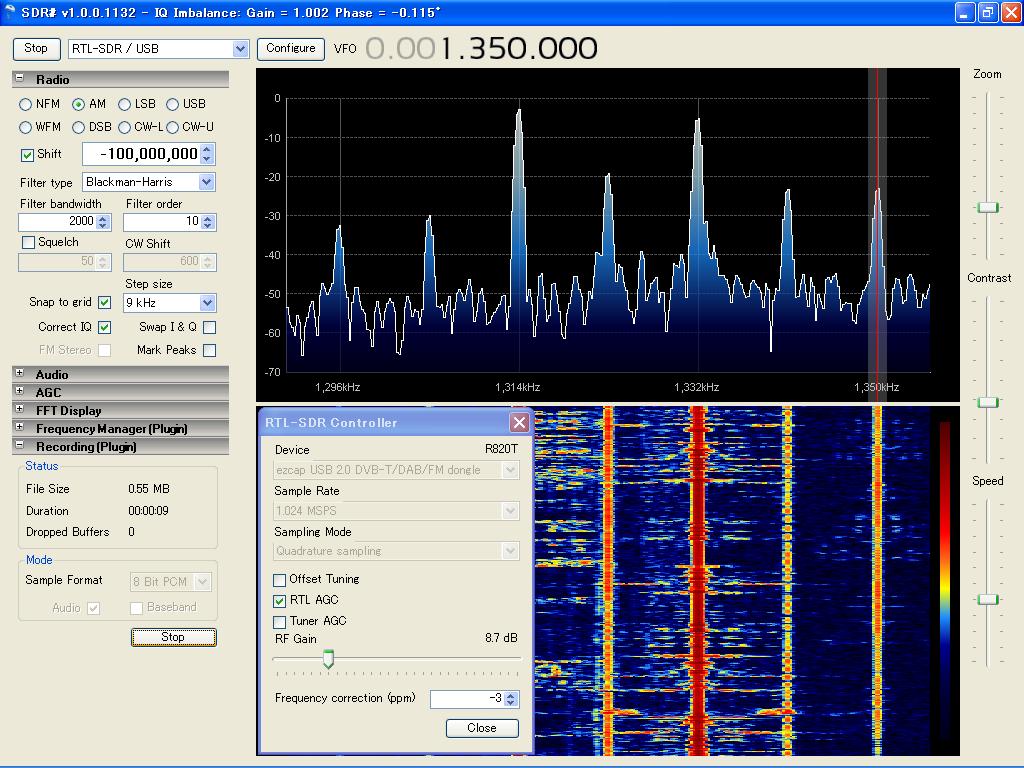This screenshot has width=1024, height=768.
Task: Adjust the Filter order stepper
Action: point(208,221)
